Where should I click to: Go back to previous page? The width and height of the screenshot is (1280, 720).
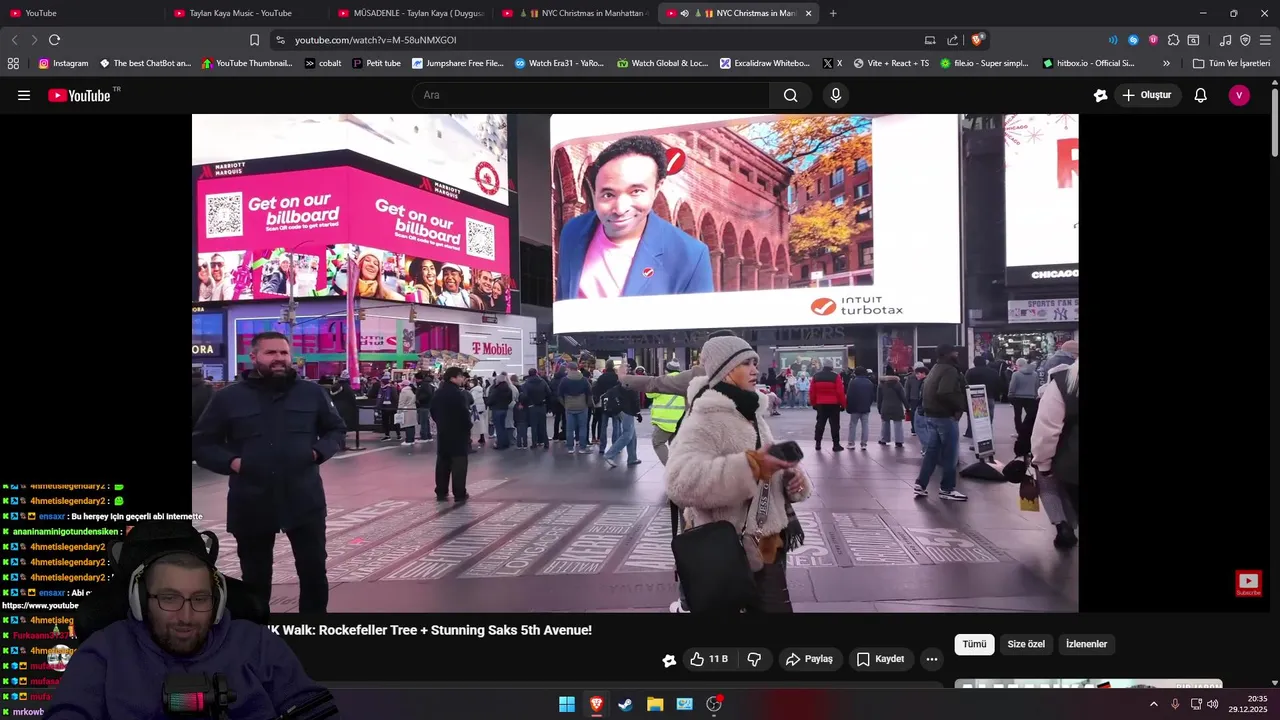coord(14,40)
